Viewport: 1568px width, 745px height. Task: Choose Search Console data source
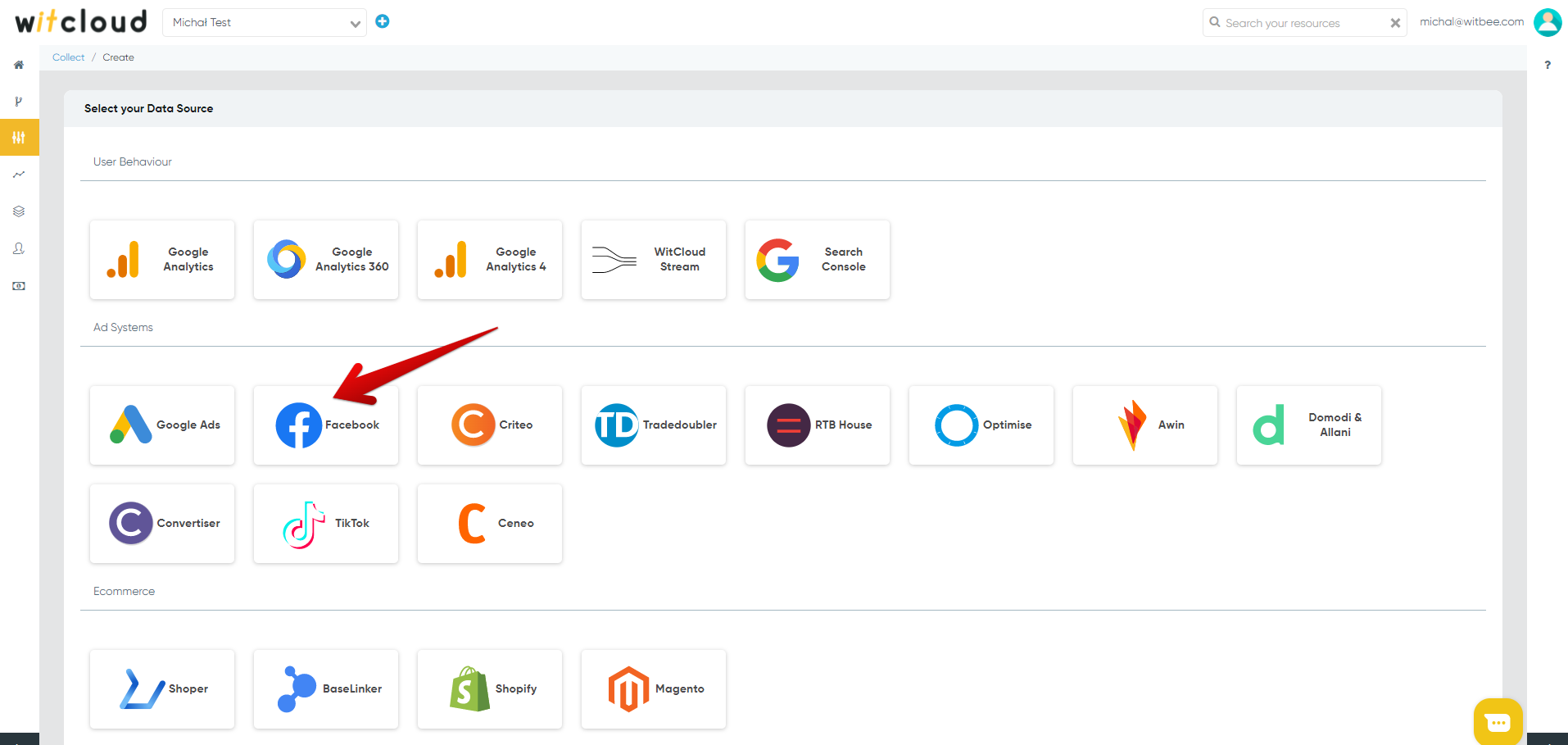coord(818,260)
